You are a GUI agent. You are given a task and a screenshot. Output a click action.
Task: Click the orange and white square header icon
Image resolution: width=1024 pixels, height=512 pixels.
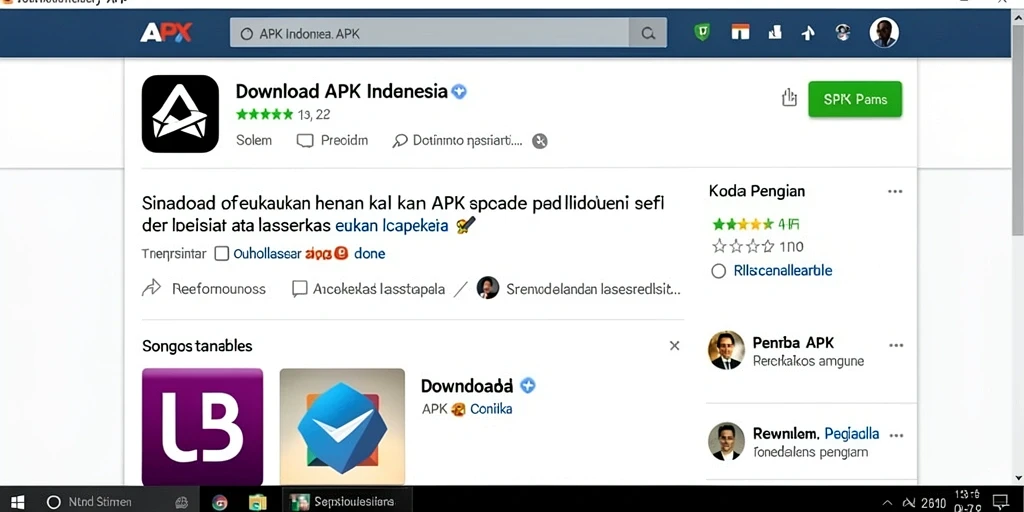pyautogui.click(x=740, y=31)
